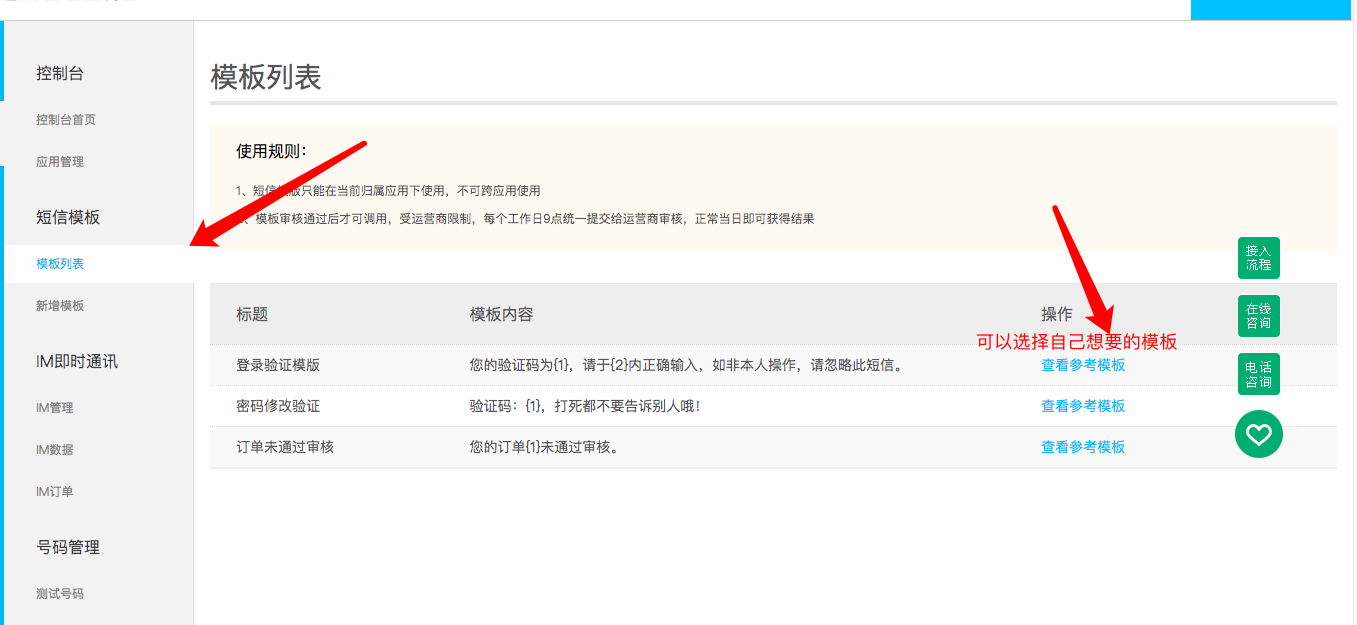Viewport: 1357px width, 625px height.
Task: Click the 操作 column header
Action: [1057, 314]
